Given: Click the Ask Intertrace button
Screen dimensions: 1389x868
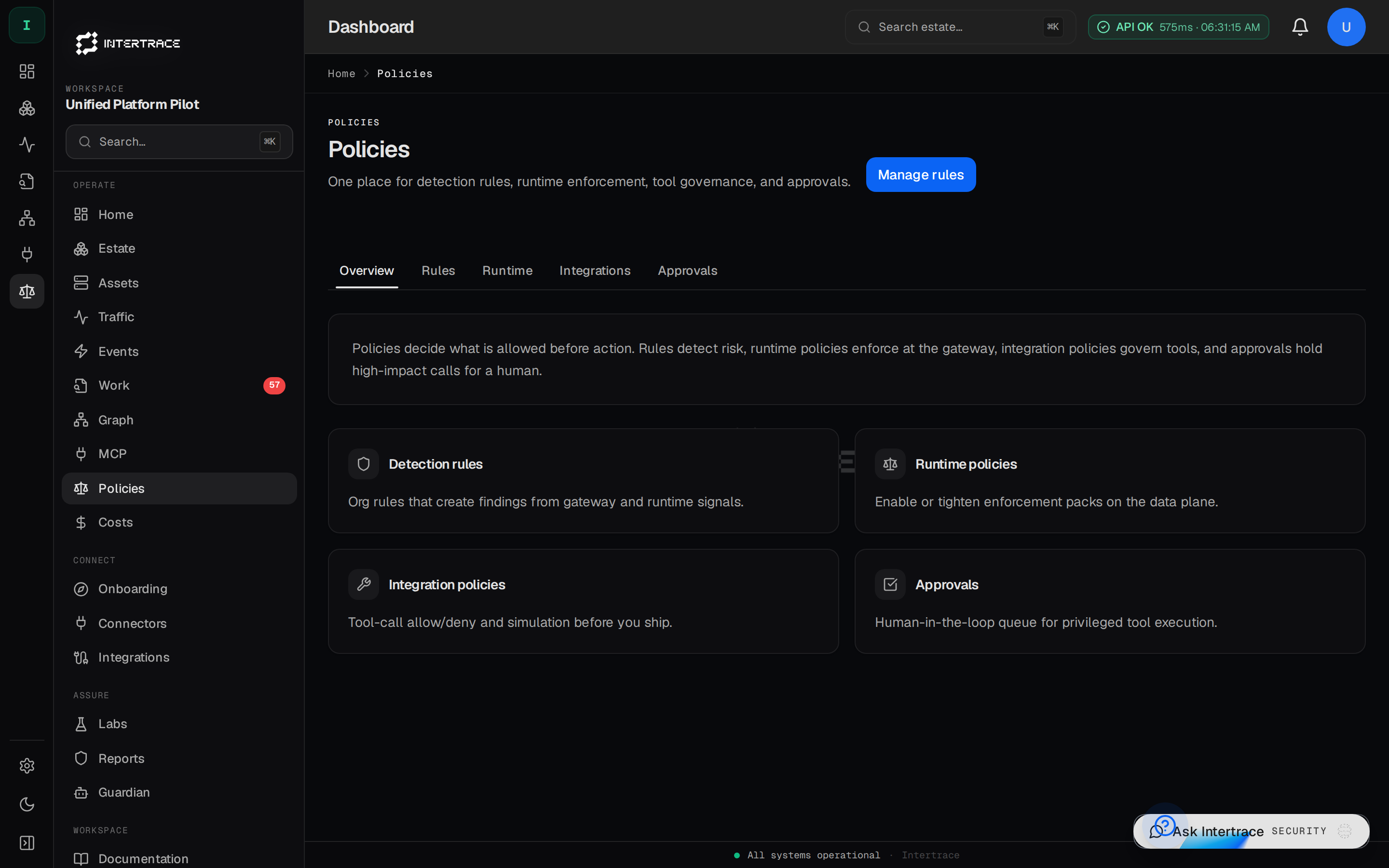Looking at the screenshot, I should [x=1251, y=831].
